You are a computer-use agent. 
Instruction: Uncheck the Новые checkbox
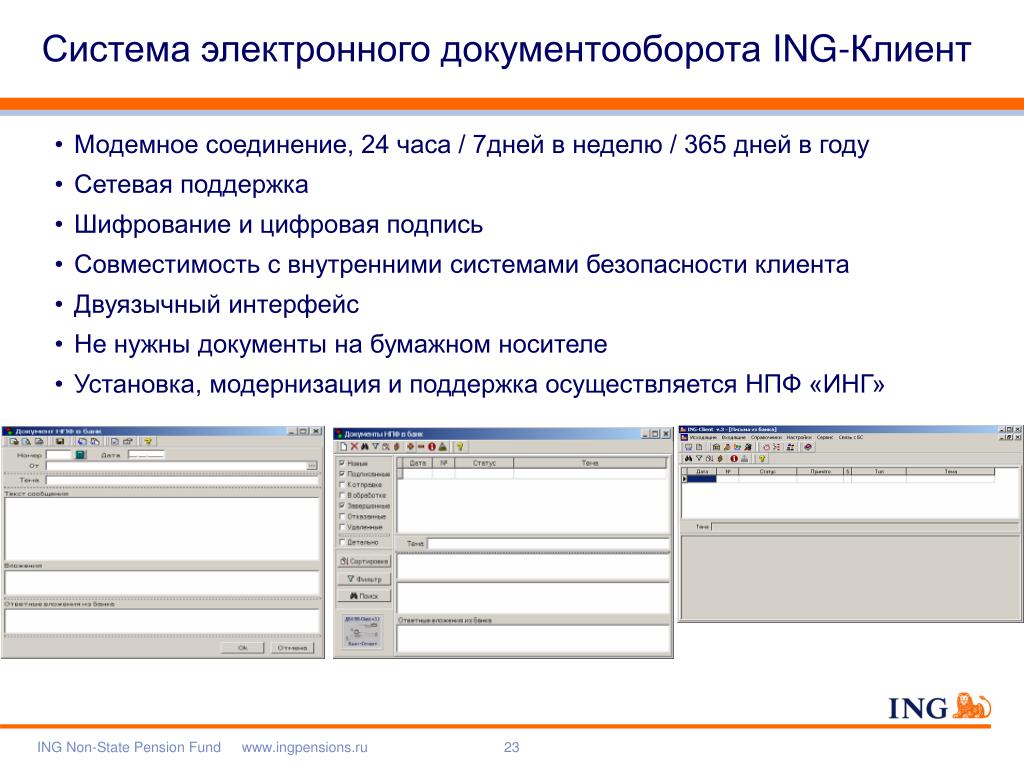342,463
